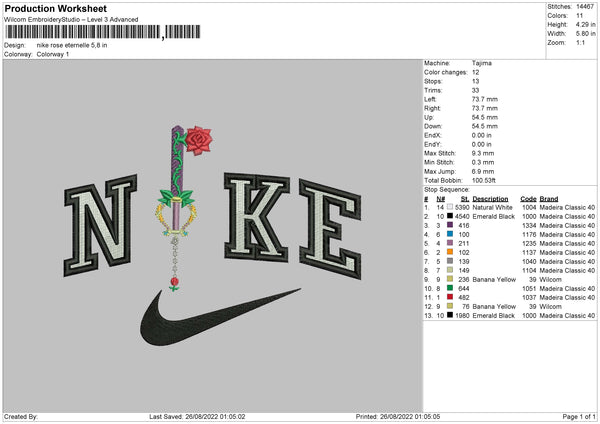Click the Max Stitch value 9.3 mm
Viewport: 600px width, 424px height.
click(x=483, y=153)
